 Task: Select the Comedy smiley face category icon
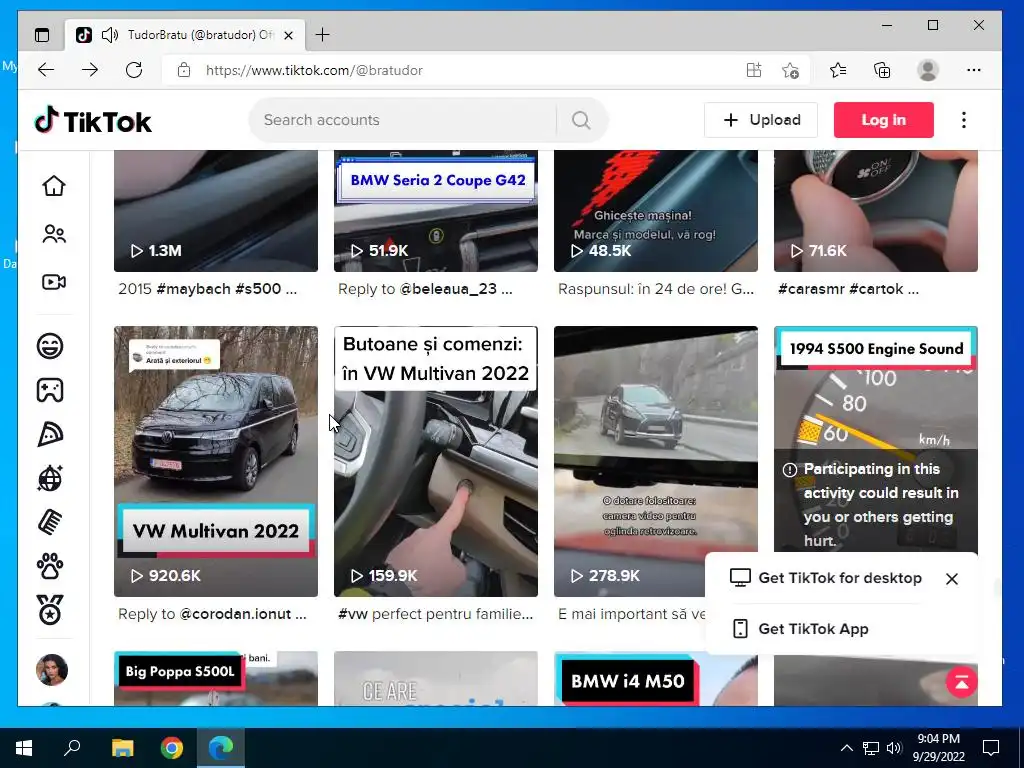[x=50, y=345]
